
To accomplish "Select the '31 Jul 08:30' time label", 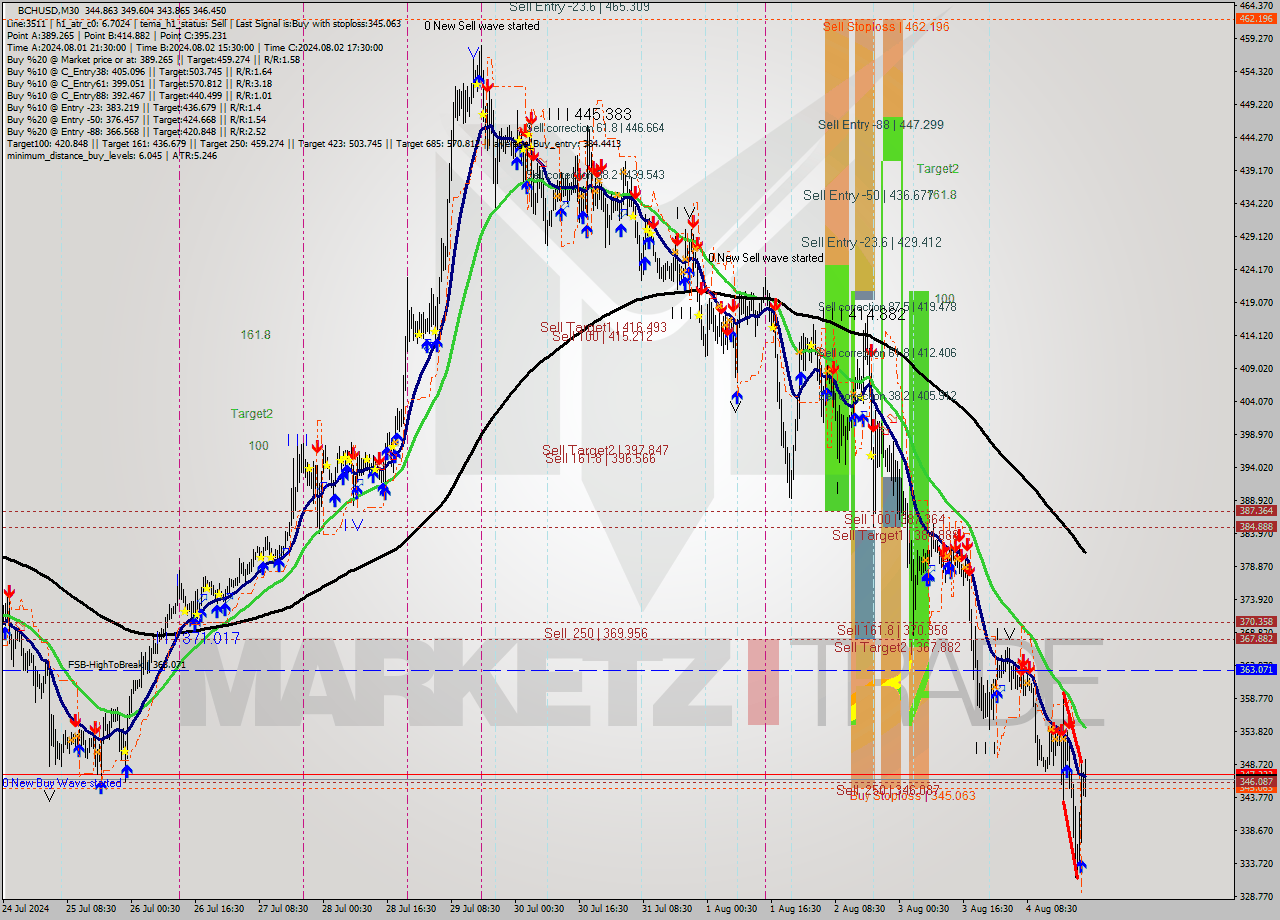I will coord(668,909).
